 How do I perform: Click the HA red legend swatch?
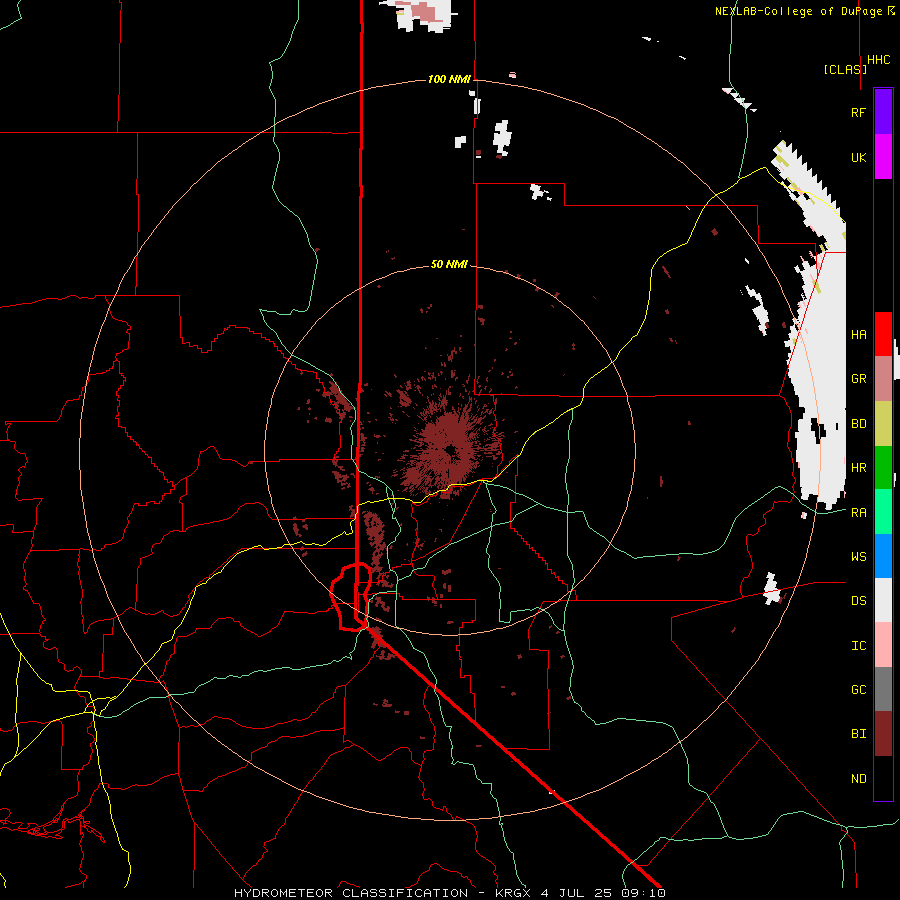pyautogui.click(x=883, y=334)
